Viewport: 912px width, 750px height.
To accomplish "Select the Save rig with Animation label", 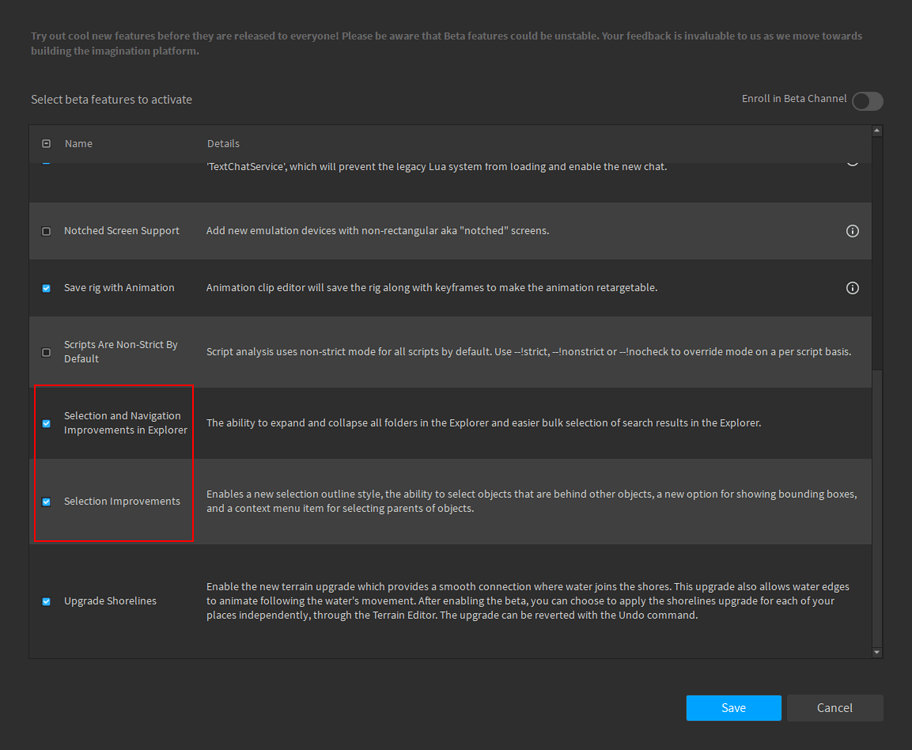I will click(x=119, y=287).
